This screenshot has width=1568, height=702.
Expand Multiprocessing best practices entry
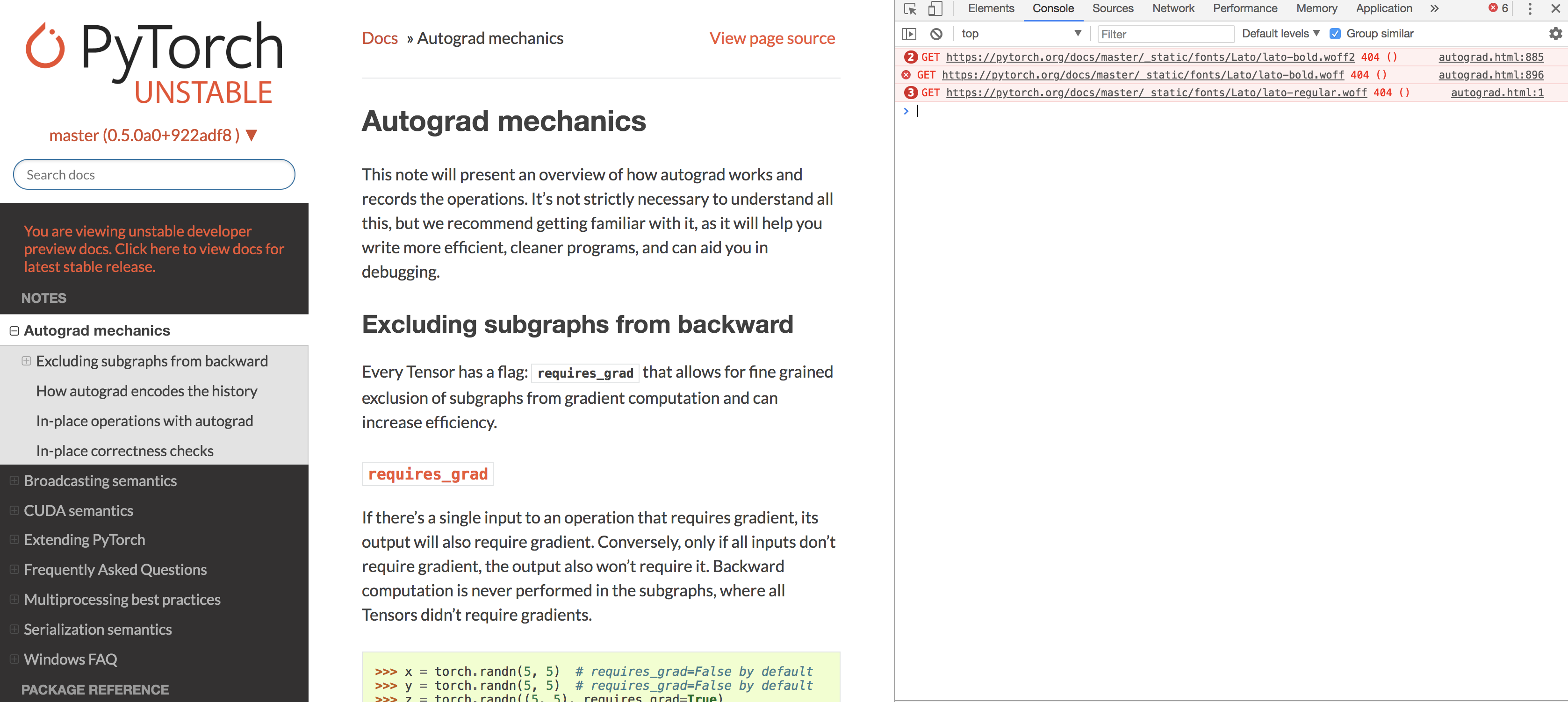tap(14, 599)
